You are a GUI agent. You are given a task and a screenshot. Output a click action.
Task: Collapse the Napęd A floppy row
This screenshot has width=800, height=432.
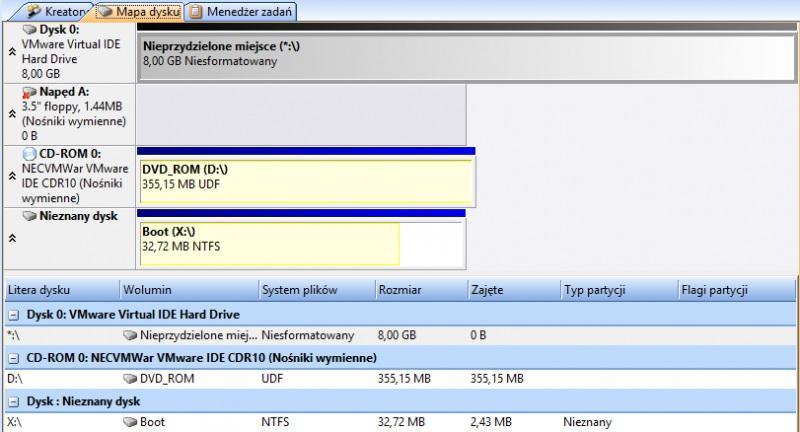point(12,114)
